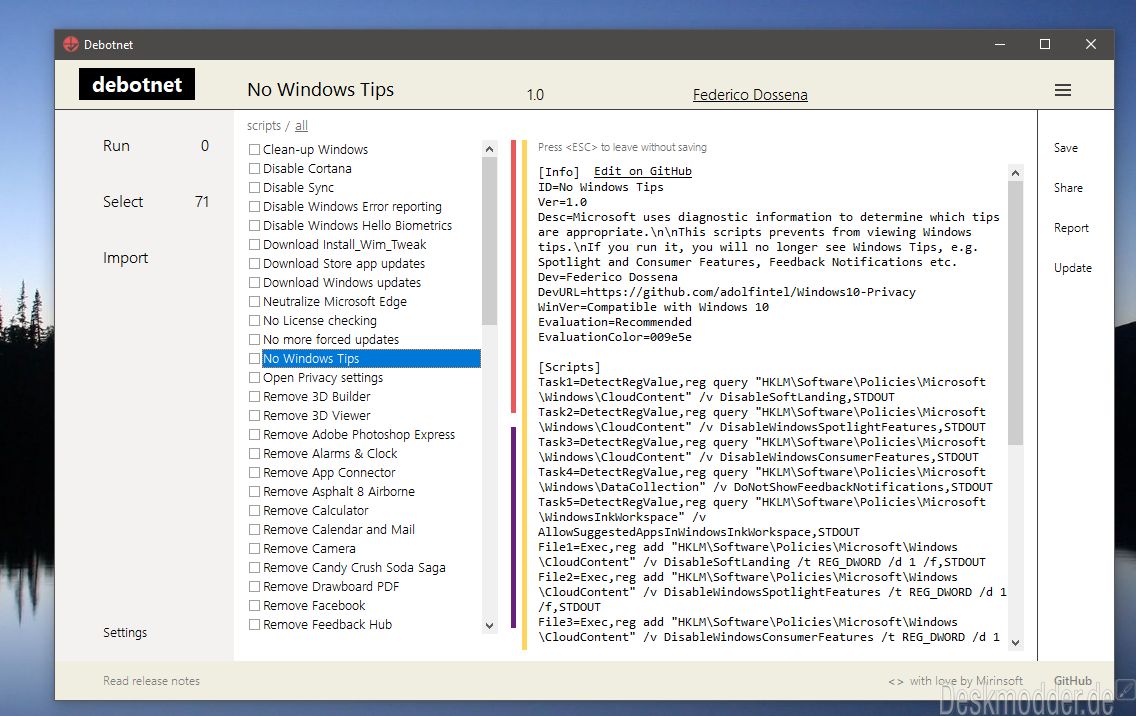Open the hamburger menu icon

click(x=1063, y=90)
